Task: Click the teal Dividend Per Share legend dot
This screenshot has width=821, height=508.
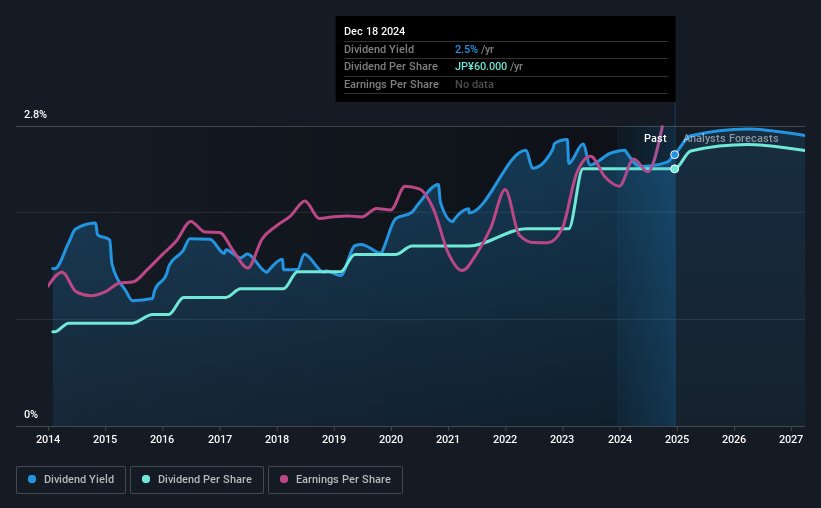Action: click(x=146, y=479)
